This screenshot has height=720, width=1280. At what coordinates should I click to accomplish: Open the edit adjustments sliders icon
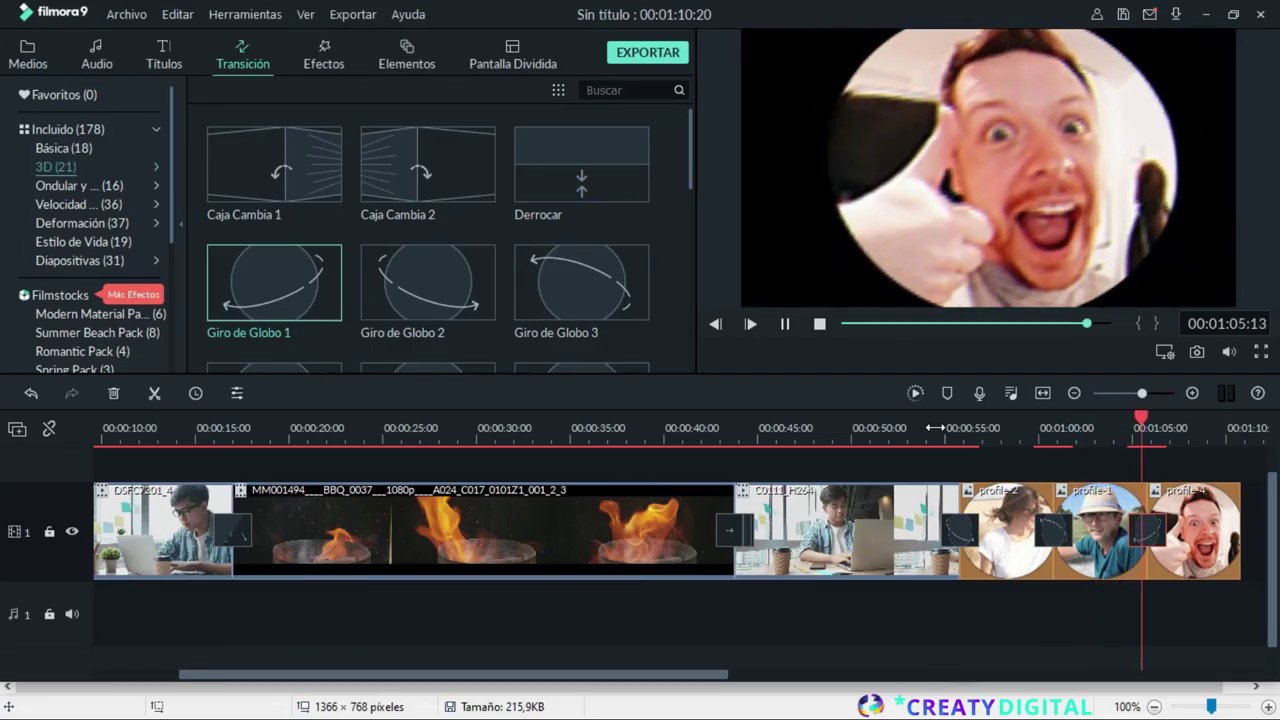click(237, 394)
